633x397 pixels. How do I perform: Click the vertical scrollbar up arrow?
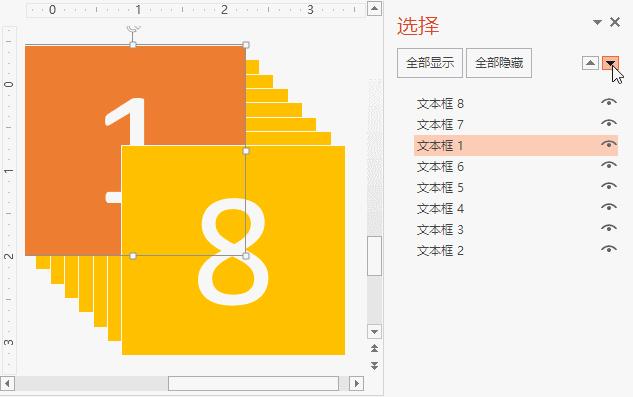coord(374,8)
